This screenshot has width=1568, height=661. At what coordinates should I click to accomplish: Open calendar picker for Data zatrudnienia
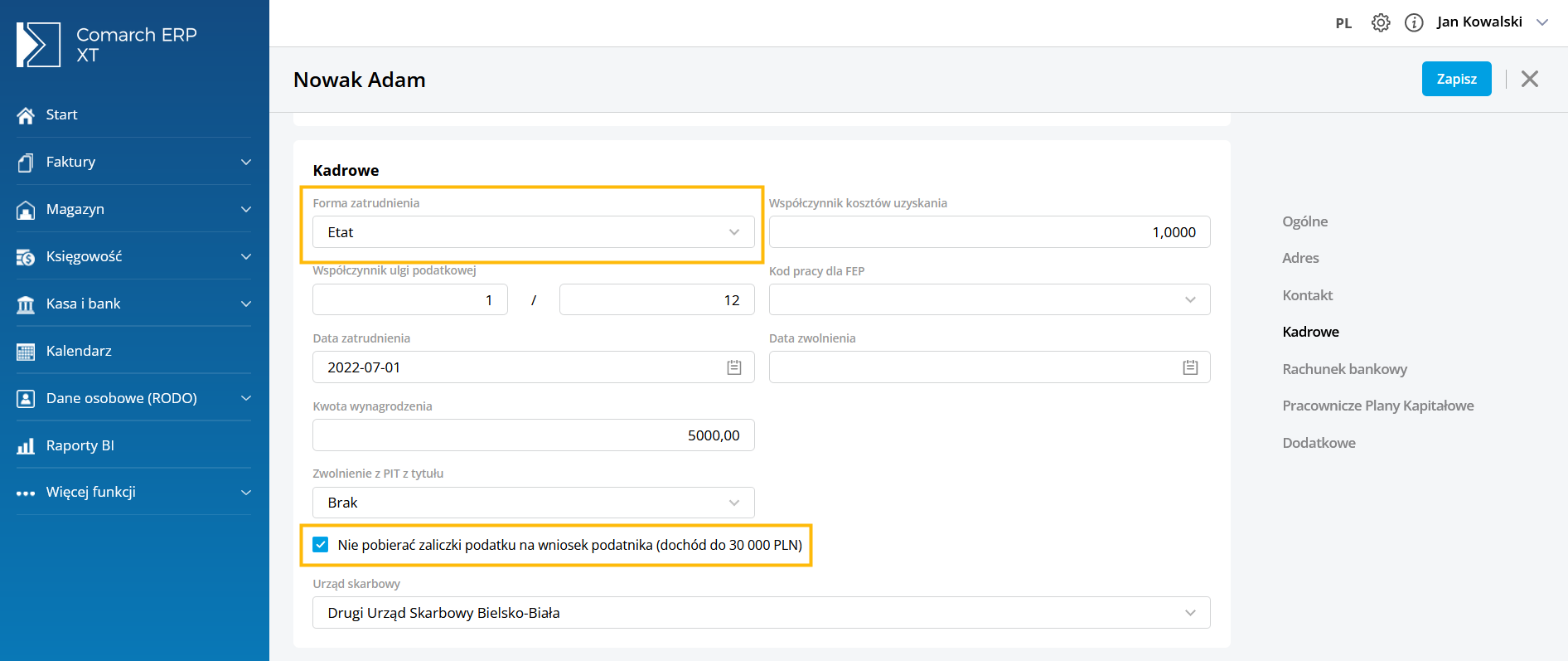click(733, 367)
